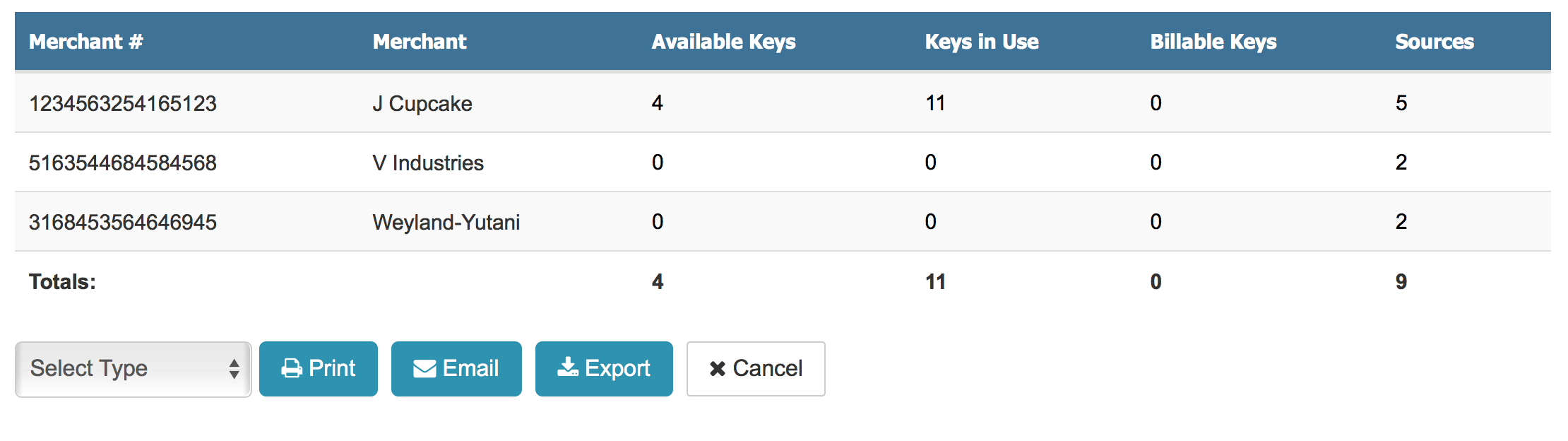
Task: Click the X icon on Cancel button
Action: 717,369
